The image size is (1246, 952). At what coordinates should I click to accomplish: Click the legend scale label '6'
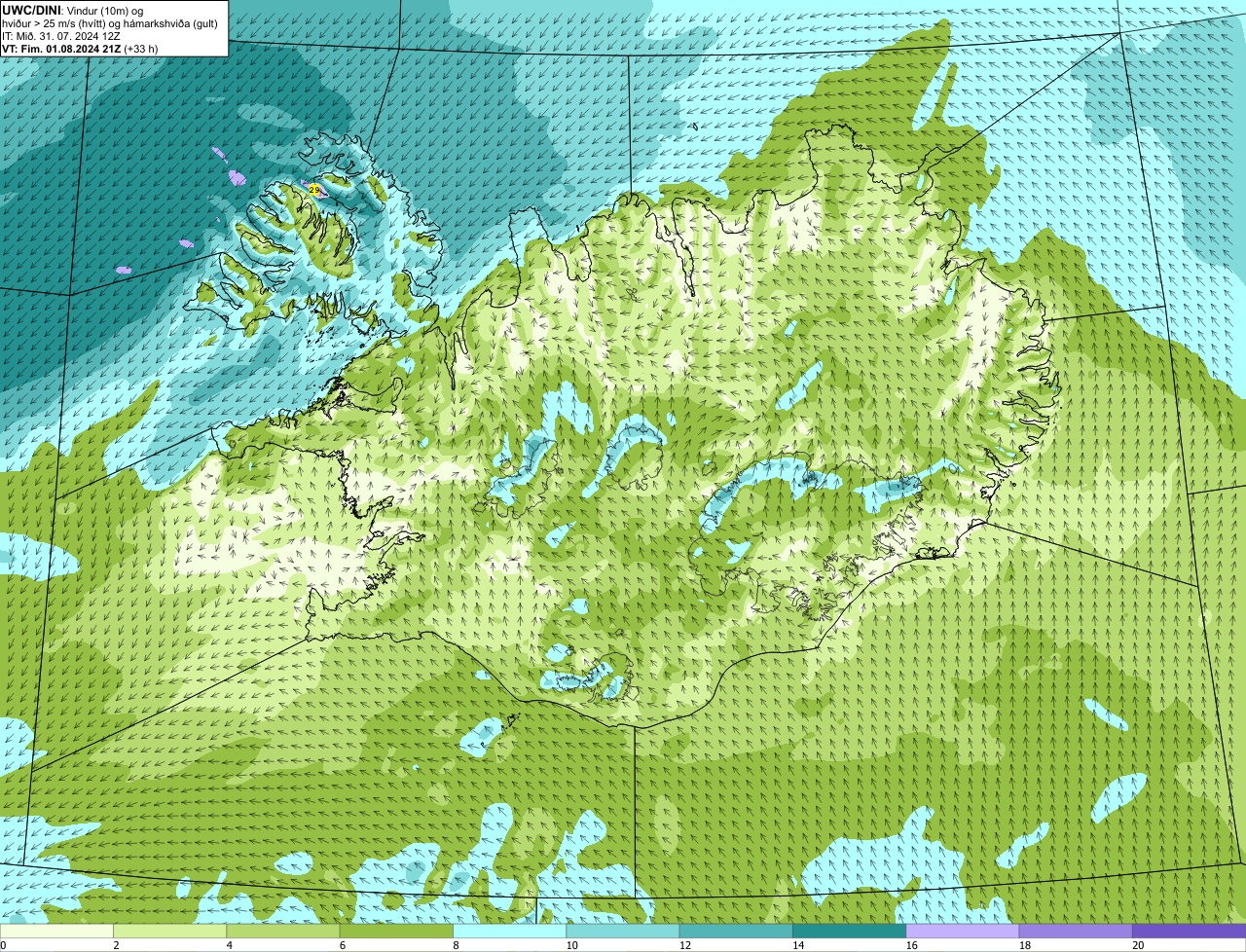coord(342,945)
